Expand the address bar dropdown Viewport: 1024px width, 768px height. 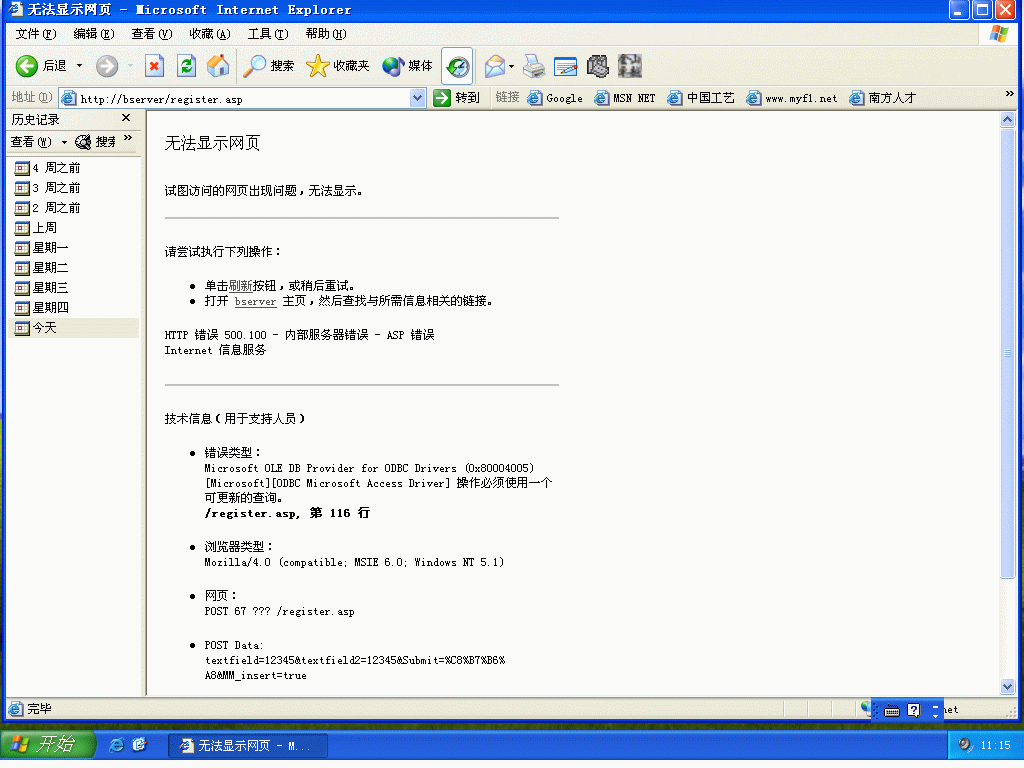418,98
